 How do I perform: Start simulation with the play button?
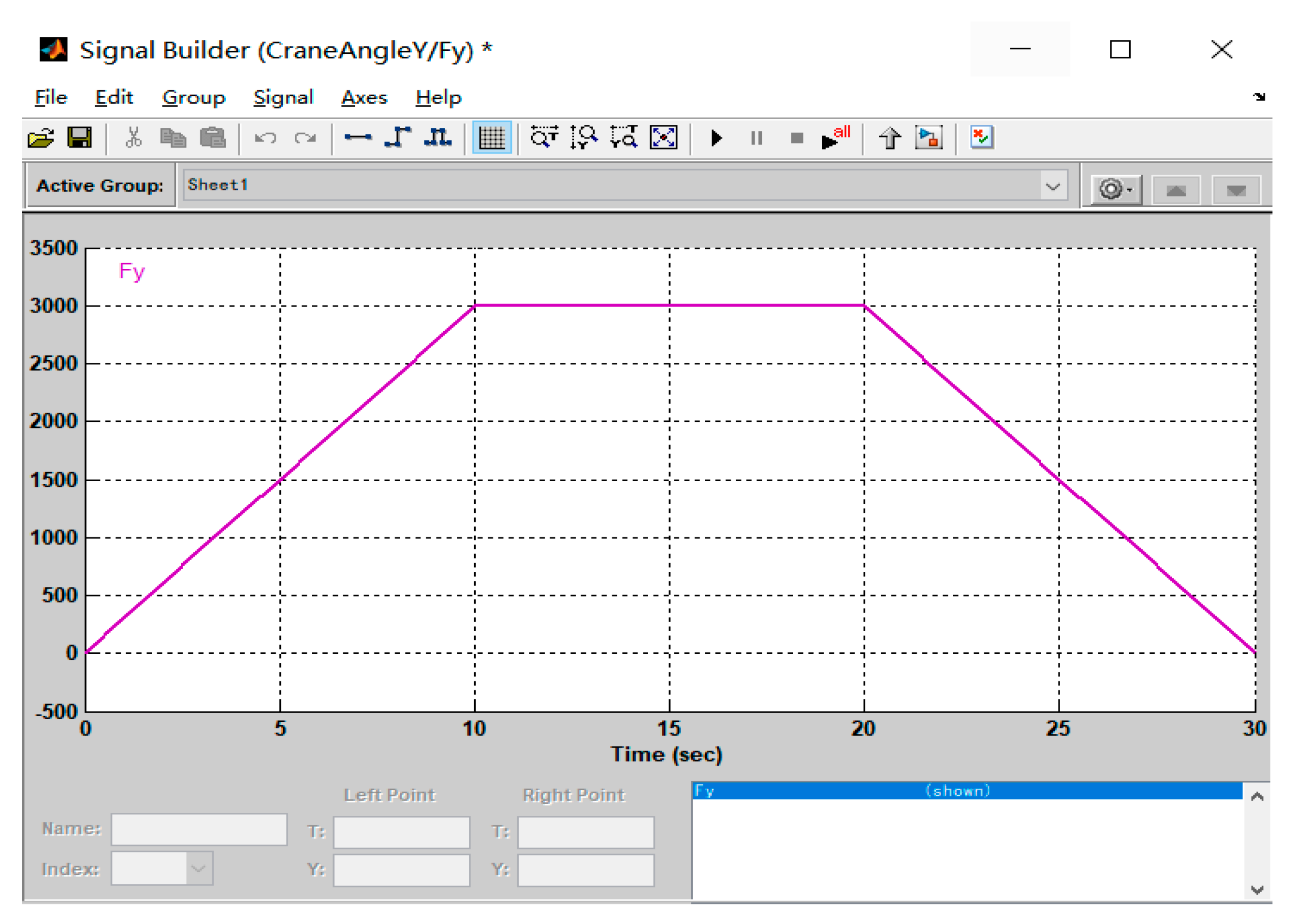(716, 138)
